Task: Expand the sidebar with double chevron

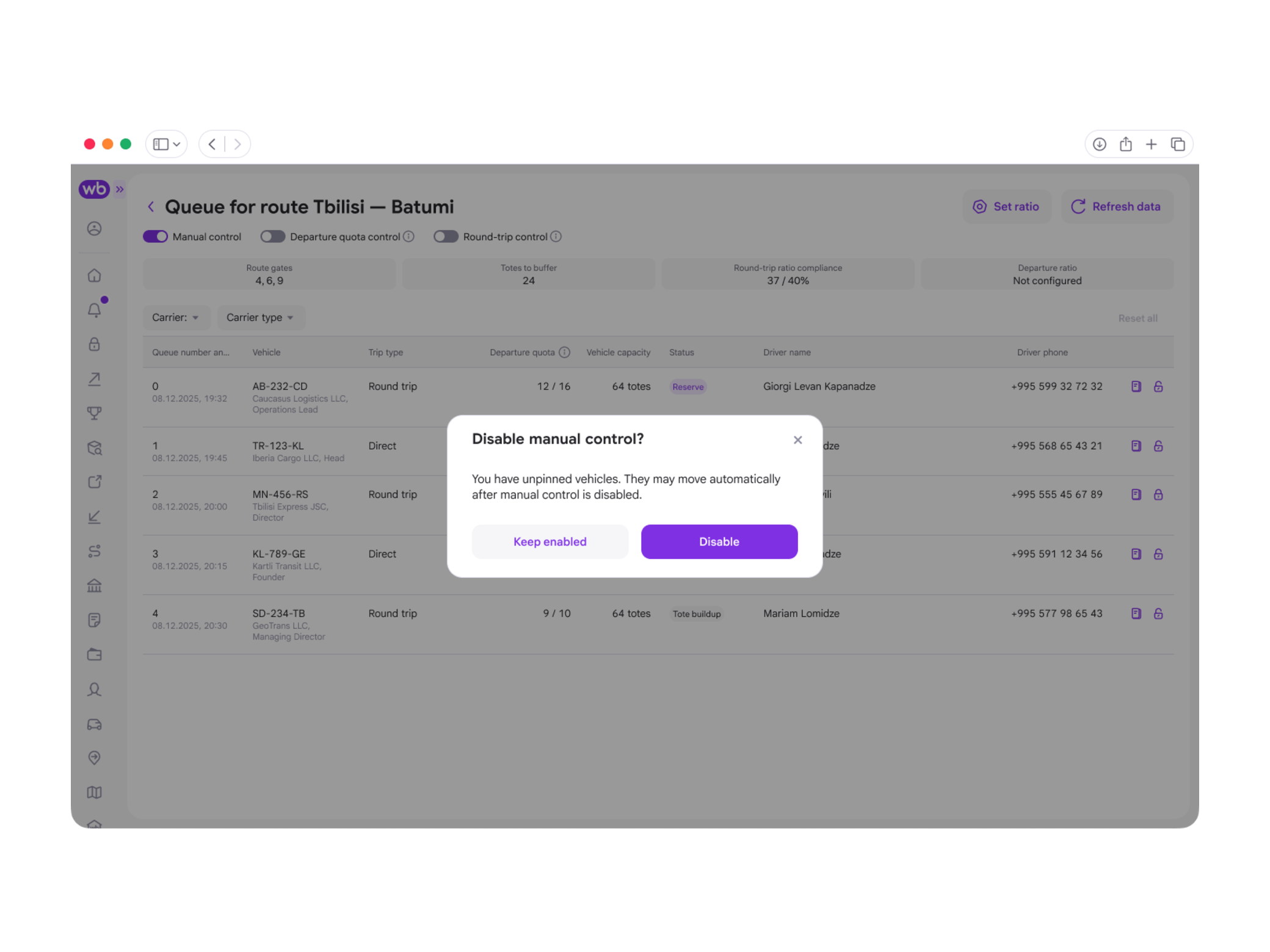Action: (120, 189)
